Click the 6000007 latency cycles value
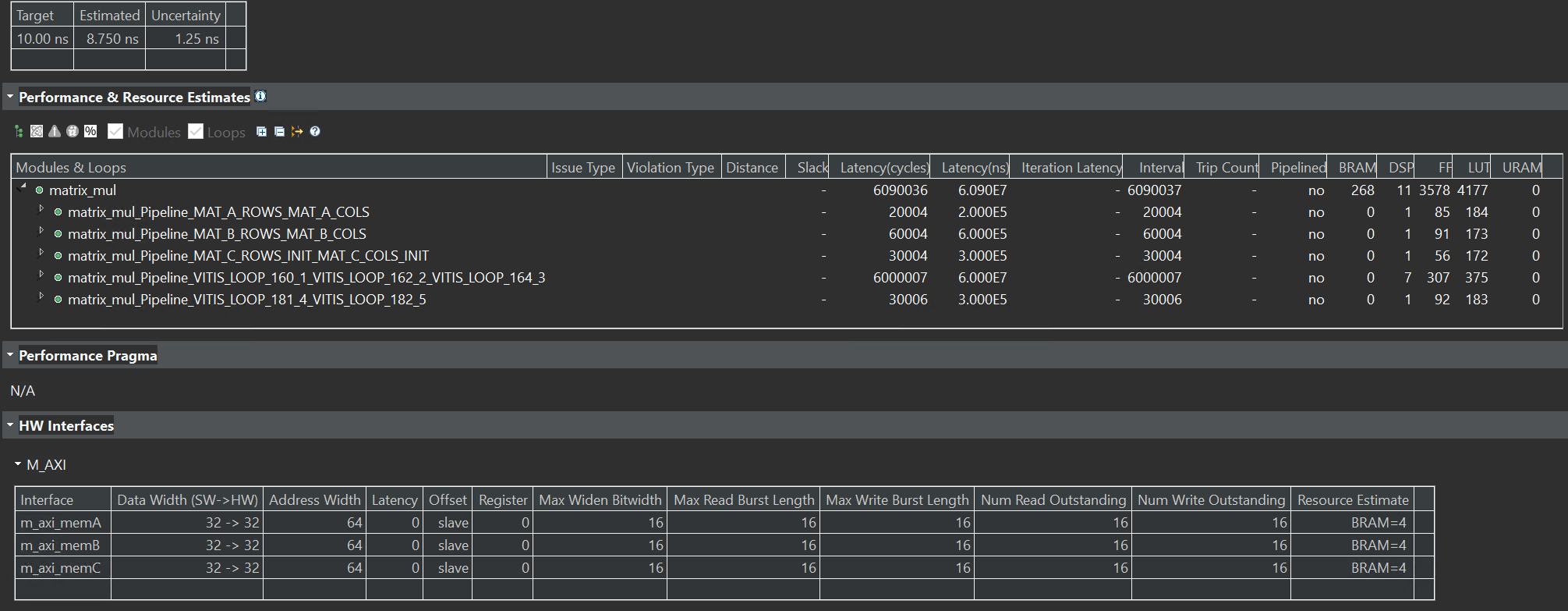The image size is (1568, 611). pos(900,278)
